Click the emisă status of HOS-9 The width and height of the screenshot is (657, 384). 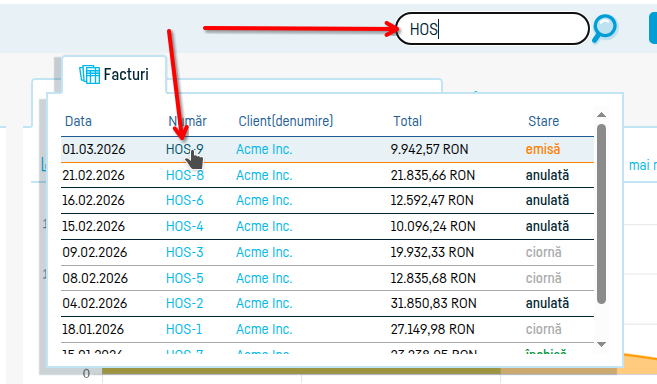(x=543, y=149)
